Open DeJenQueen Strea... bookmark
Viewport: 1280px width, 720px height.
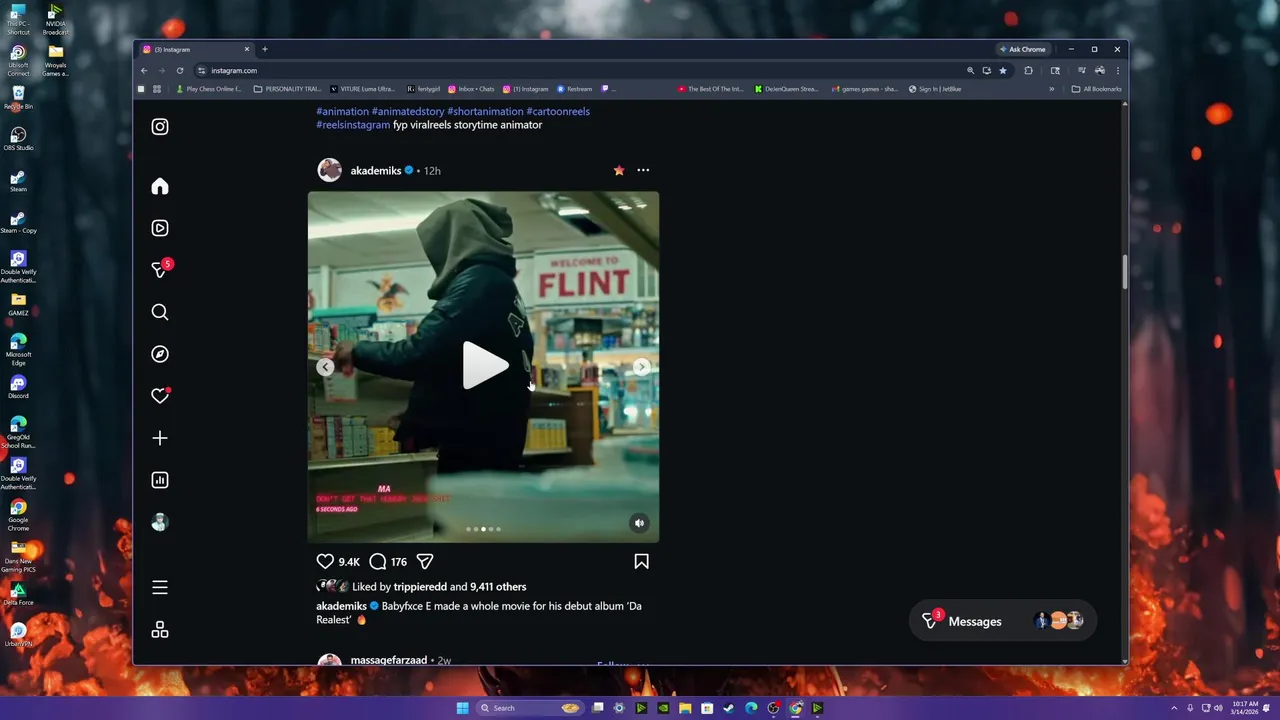coord(787,89)
